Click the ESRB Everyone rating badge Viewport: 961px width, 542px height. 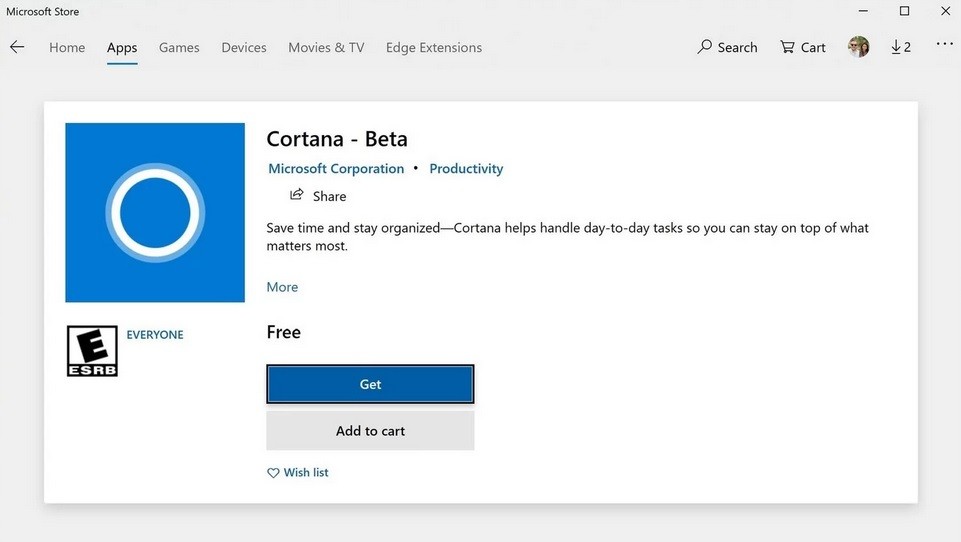pos(92,351)
